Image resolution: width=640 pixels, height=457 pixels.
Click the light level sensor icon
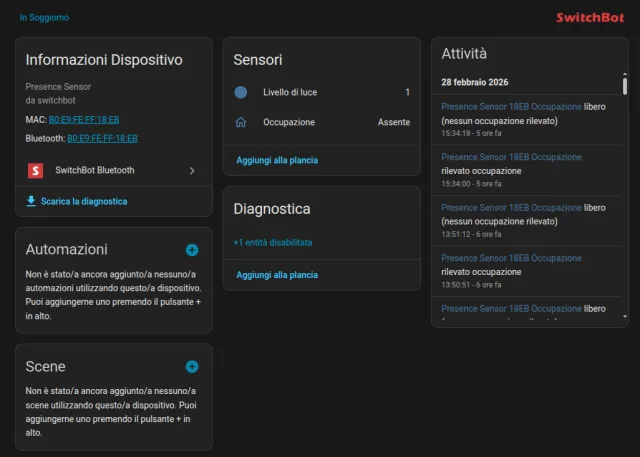pos(240,92)
